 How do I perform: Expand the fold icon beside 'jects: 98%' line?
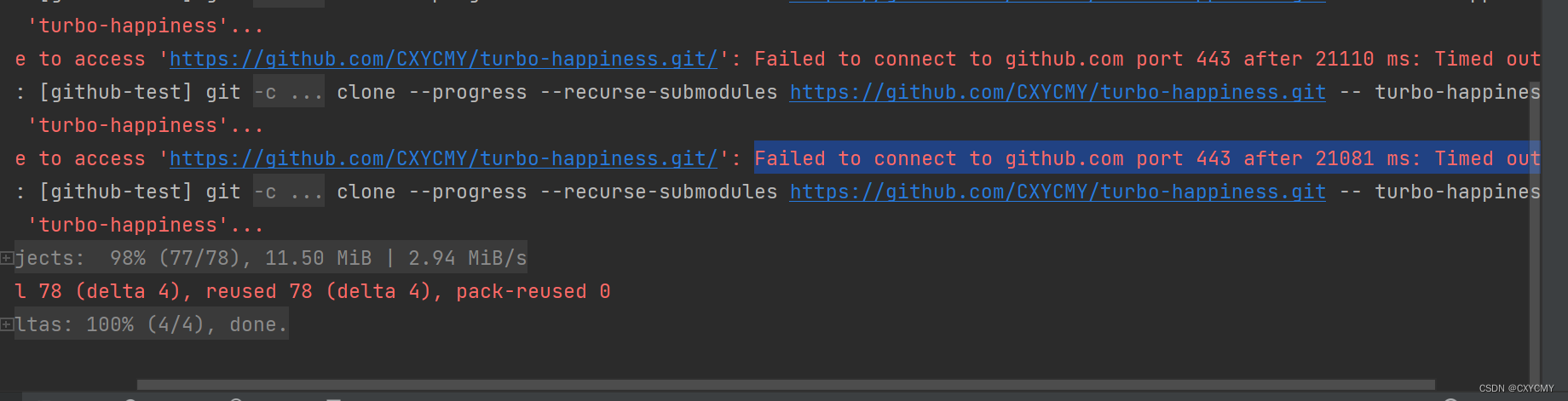tap(7, 258)
